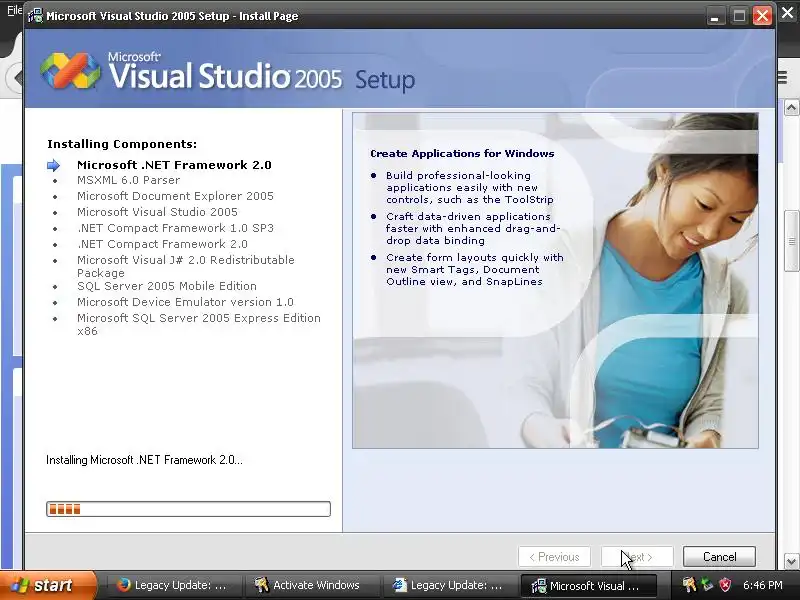Click the disabled Previous button
The width and height of the screenshot is (800, 600).
(554, 557)
